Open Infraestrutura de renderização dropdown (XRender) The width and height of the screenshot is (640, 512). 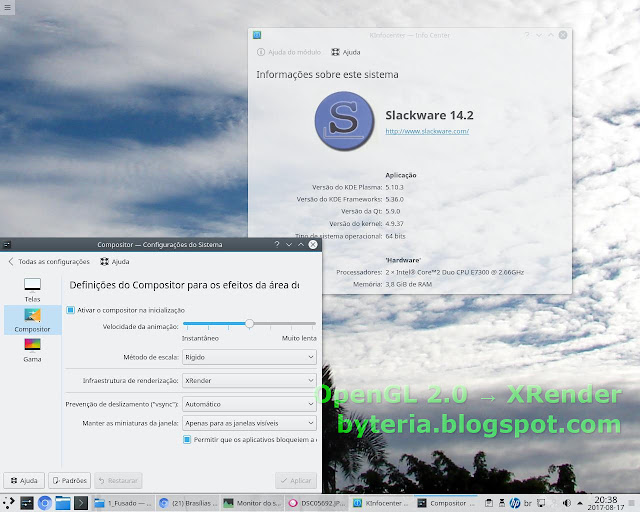[x=249, y=381]
